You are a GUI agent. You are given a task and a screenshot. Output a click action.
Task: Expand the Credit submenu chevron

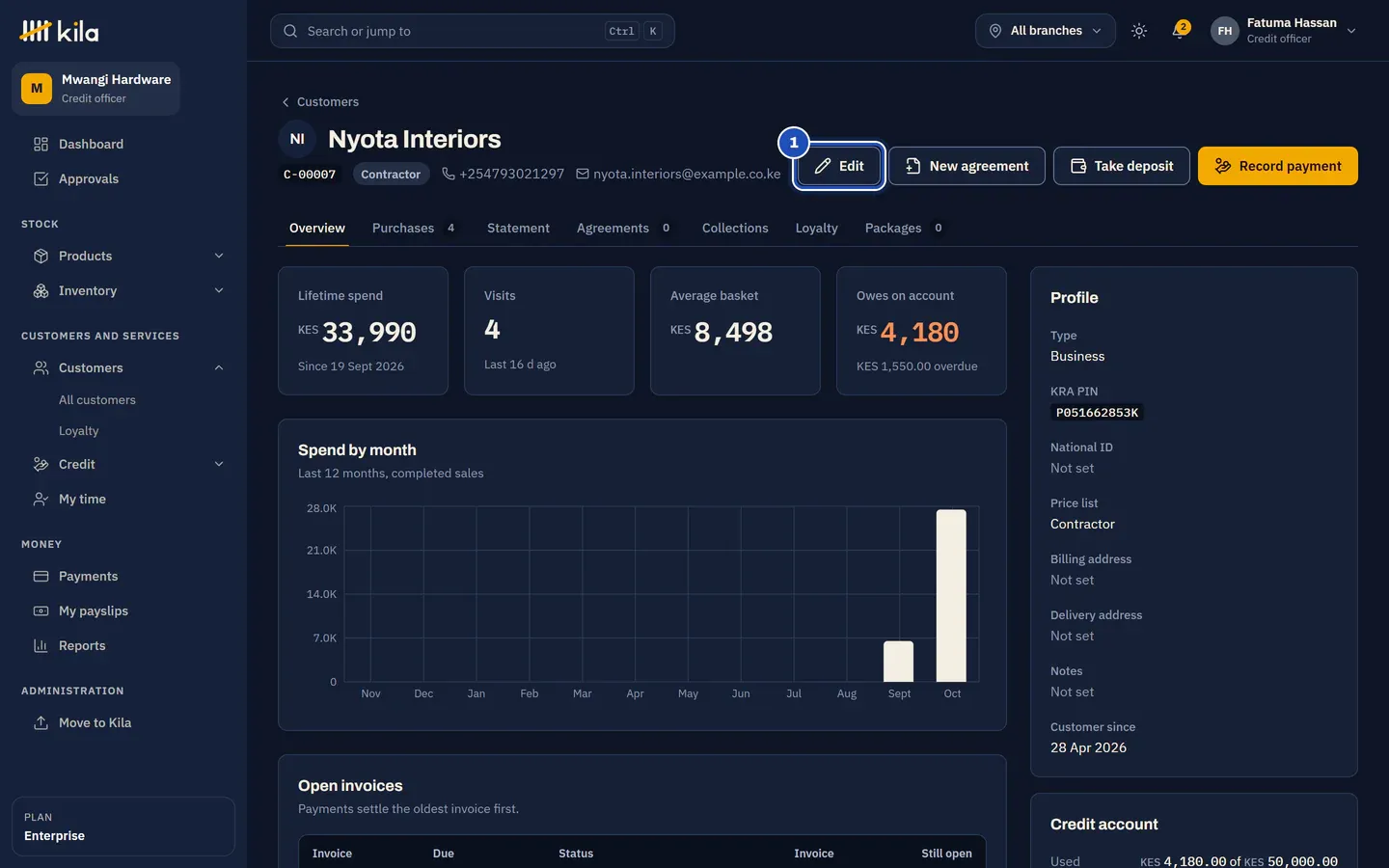(219, 465)
